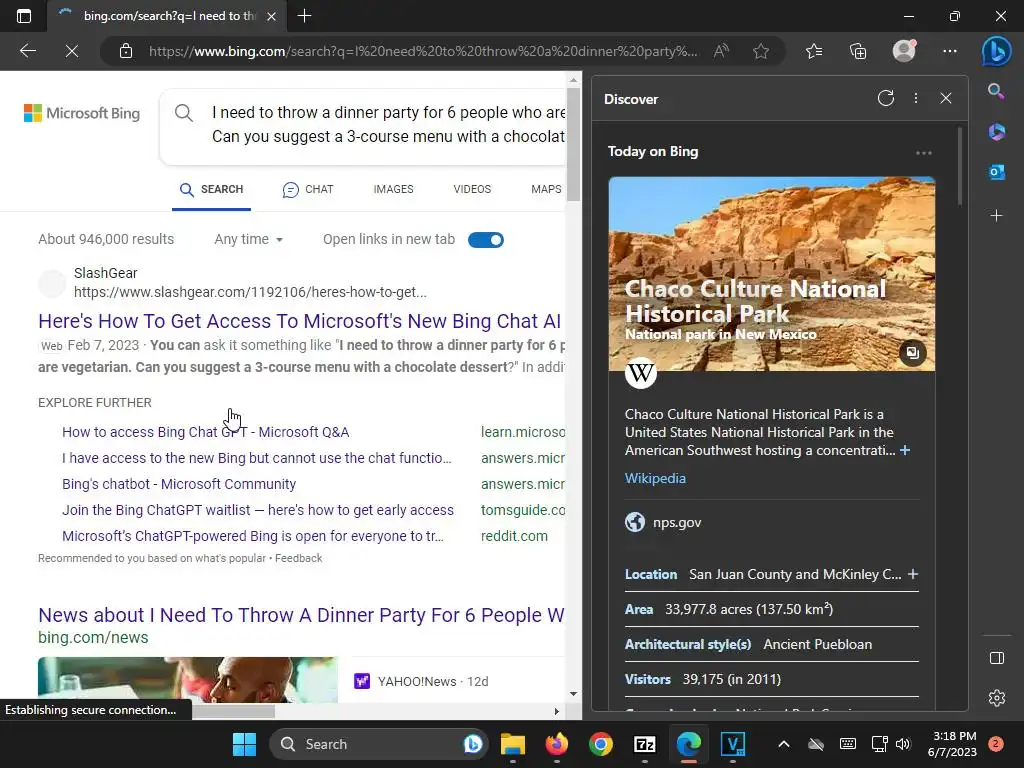
Task: Open the Windows Start menu
Action: [x=244, y=744]
